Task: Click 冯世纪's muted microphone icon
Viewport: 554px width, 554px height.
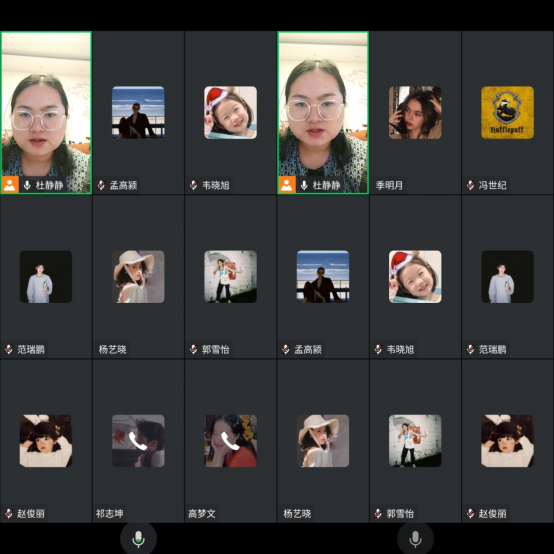Action: click(470, 185)
